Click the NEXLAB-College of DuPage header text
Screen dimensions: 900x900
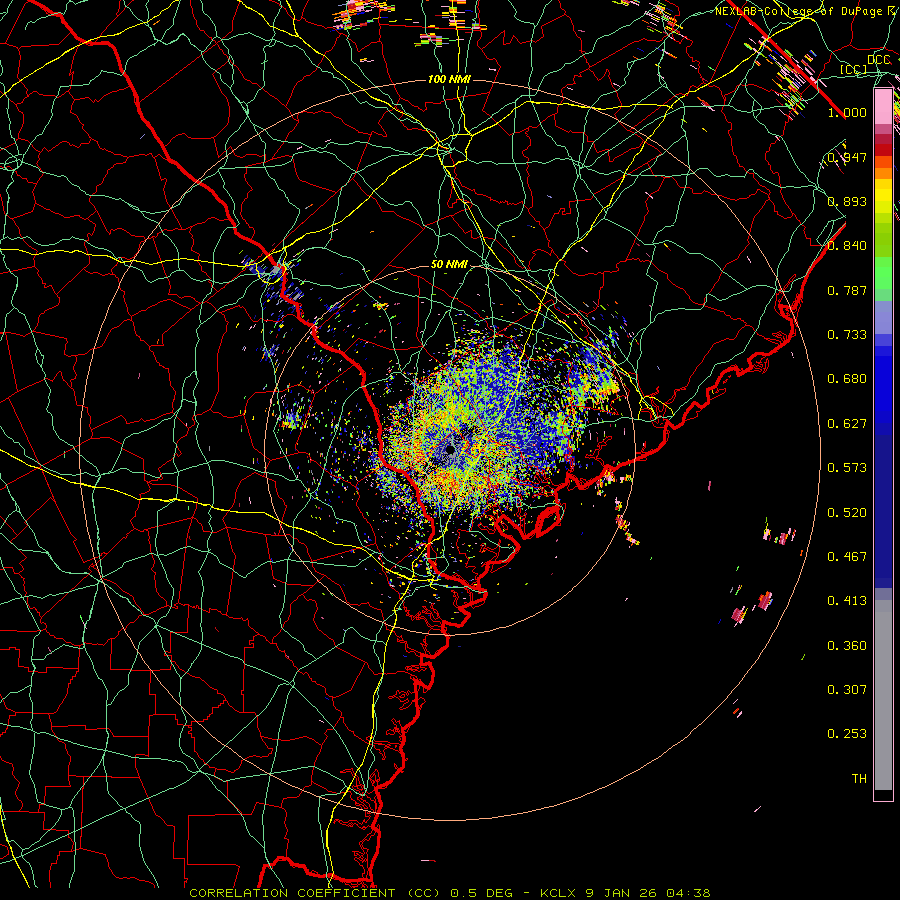[797, 10]
